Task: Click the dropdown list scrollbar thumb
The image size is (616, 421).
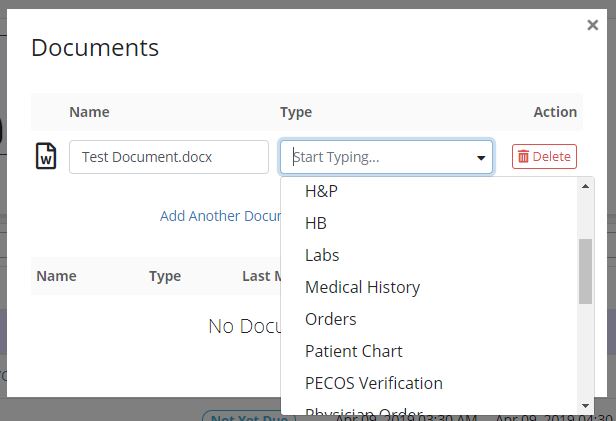Action: [x=586, y=271]
